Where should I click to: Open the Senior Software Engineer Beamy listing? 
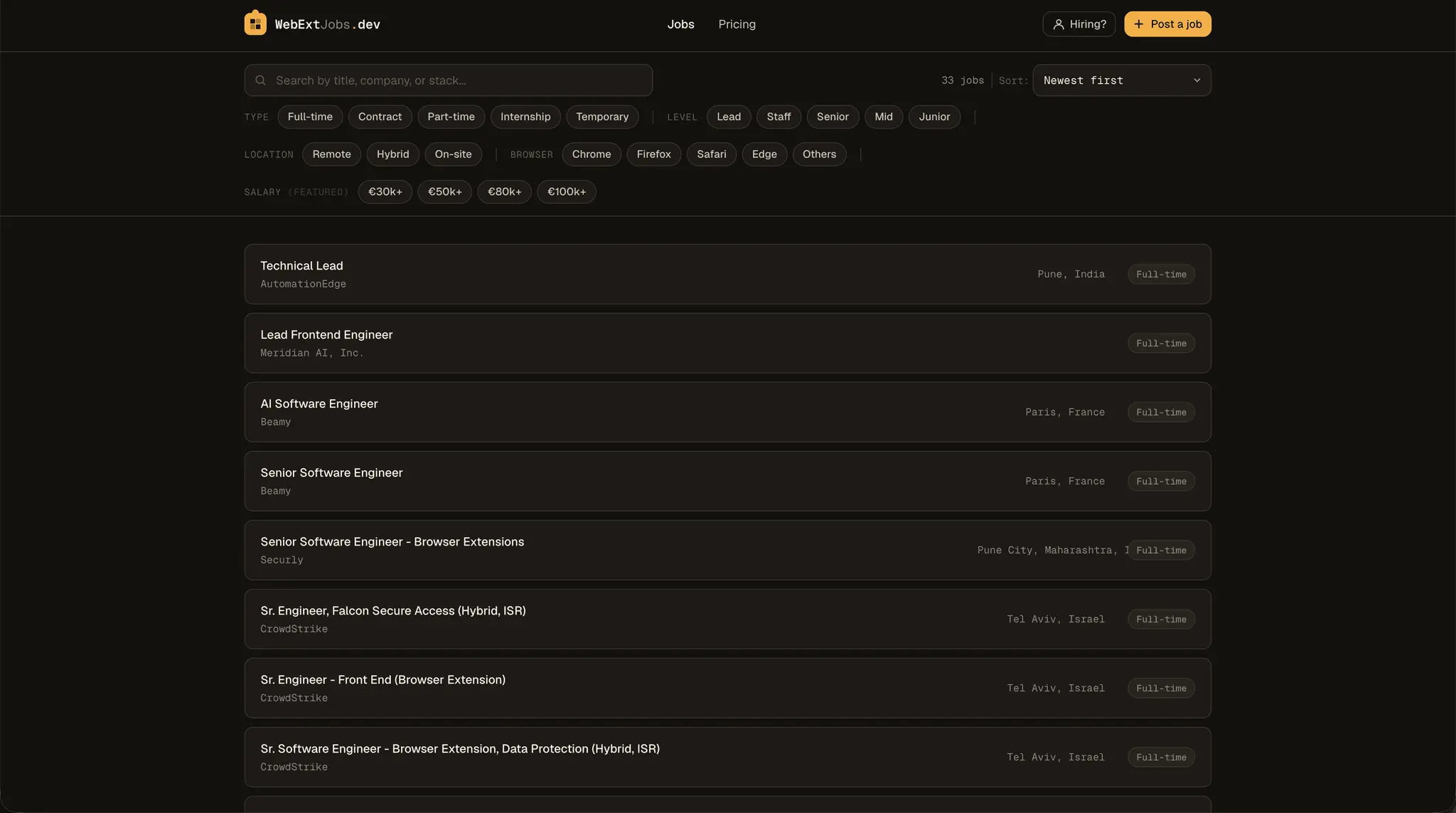pyautogui.click(x=728, y=482)
